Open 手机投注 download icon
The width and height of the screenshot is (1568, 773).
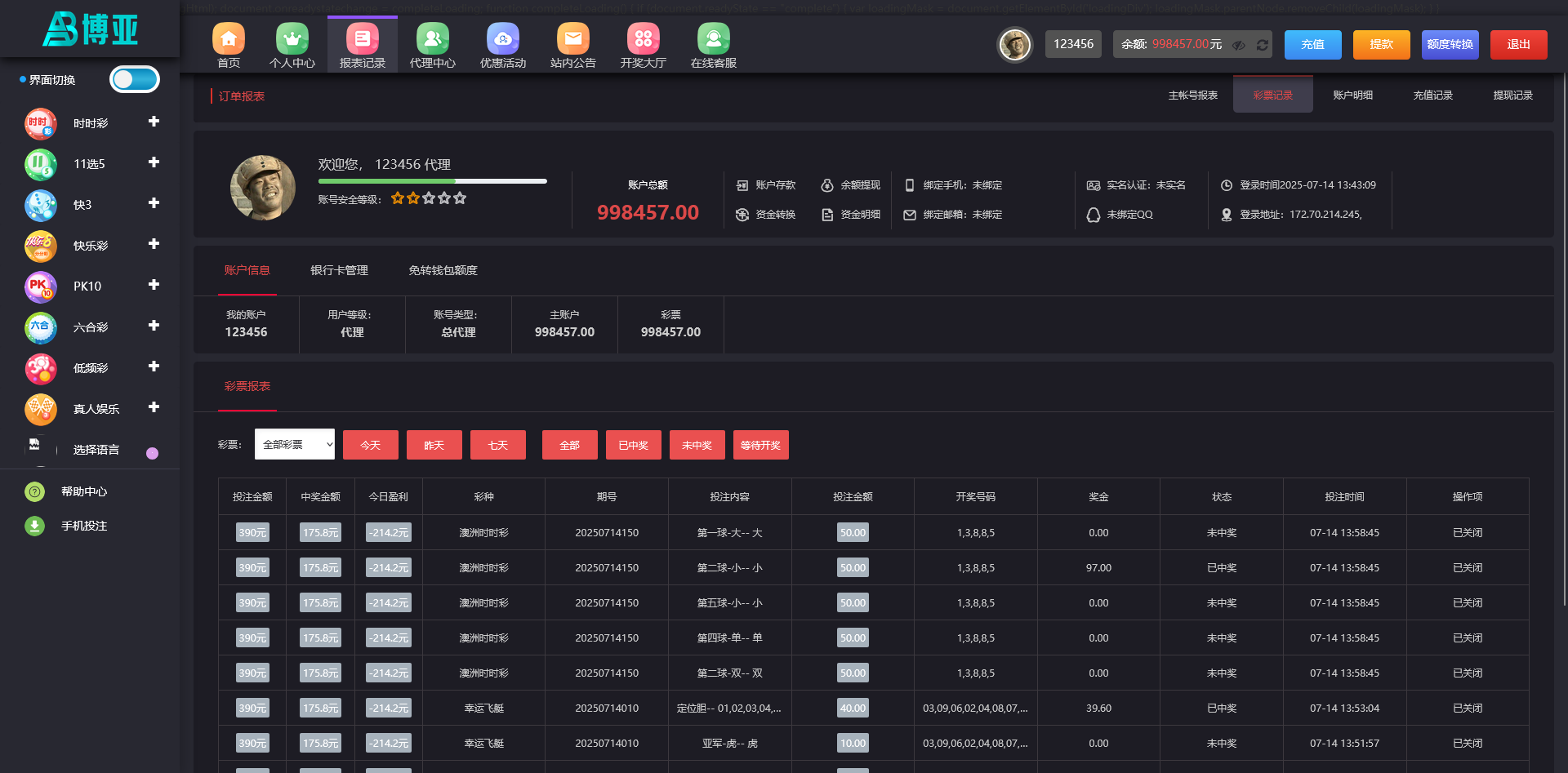34,526
